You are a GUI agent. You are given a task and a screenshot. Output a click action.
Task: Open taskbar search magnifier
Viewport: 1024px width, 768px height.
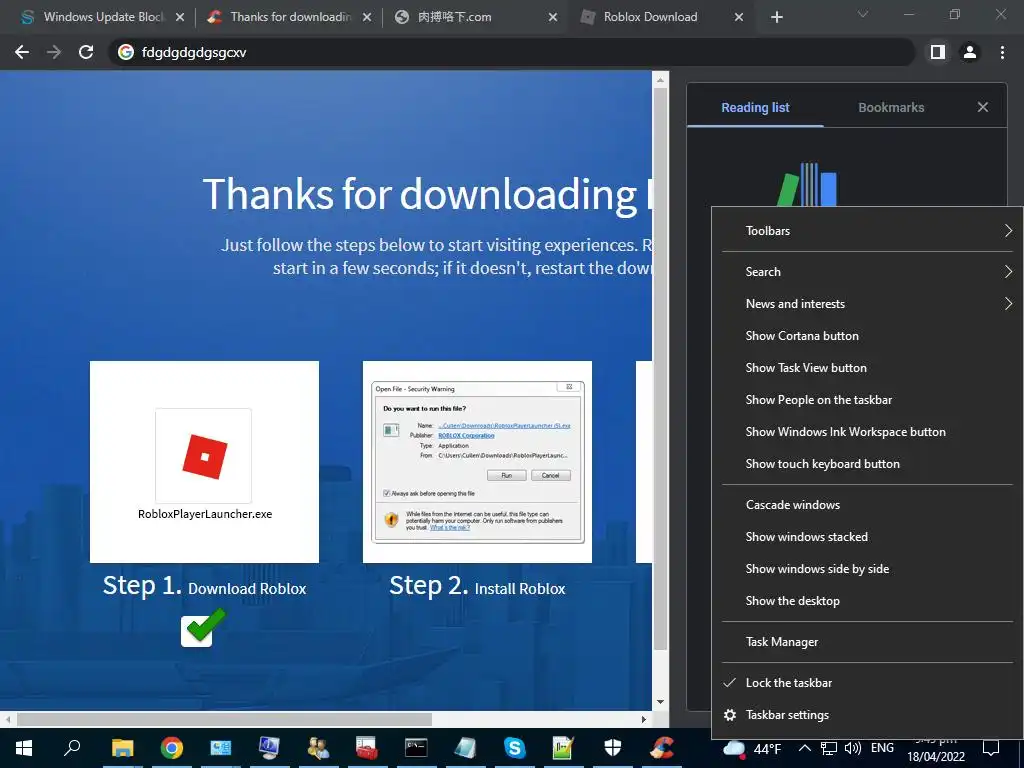coord(72,747)
